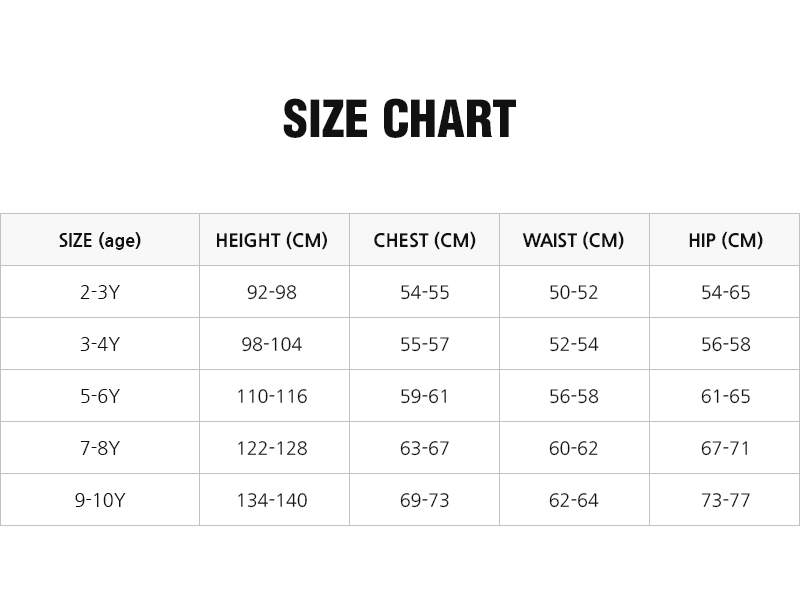This screenshot has width=800, height=600.
Task: Click the WAIST (CM) column header
Action: 573,240
